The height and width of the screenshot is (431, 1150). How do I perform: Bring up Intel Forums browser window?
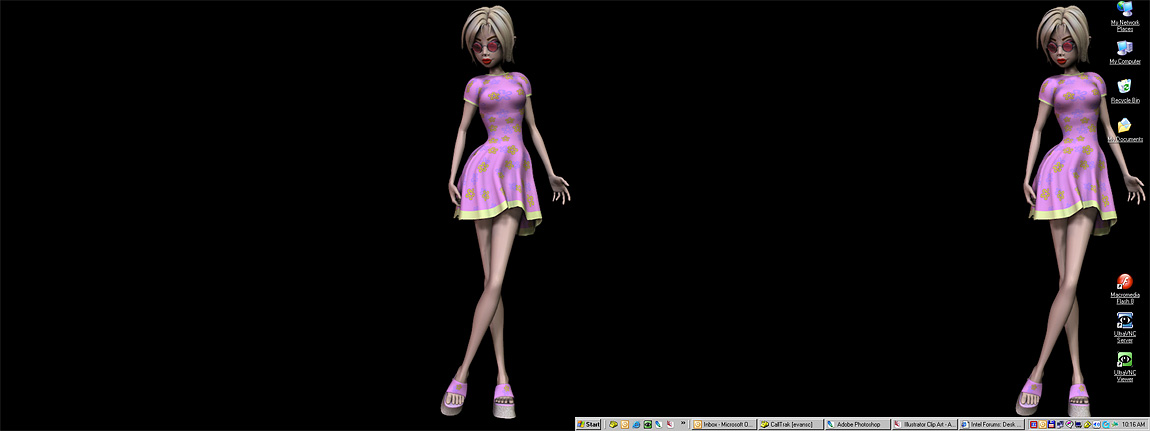[x=990, y=424]
